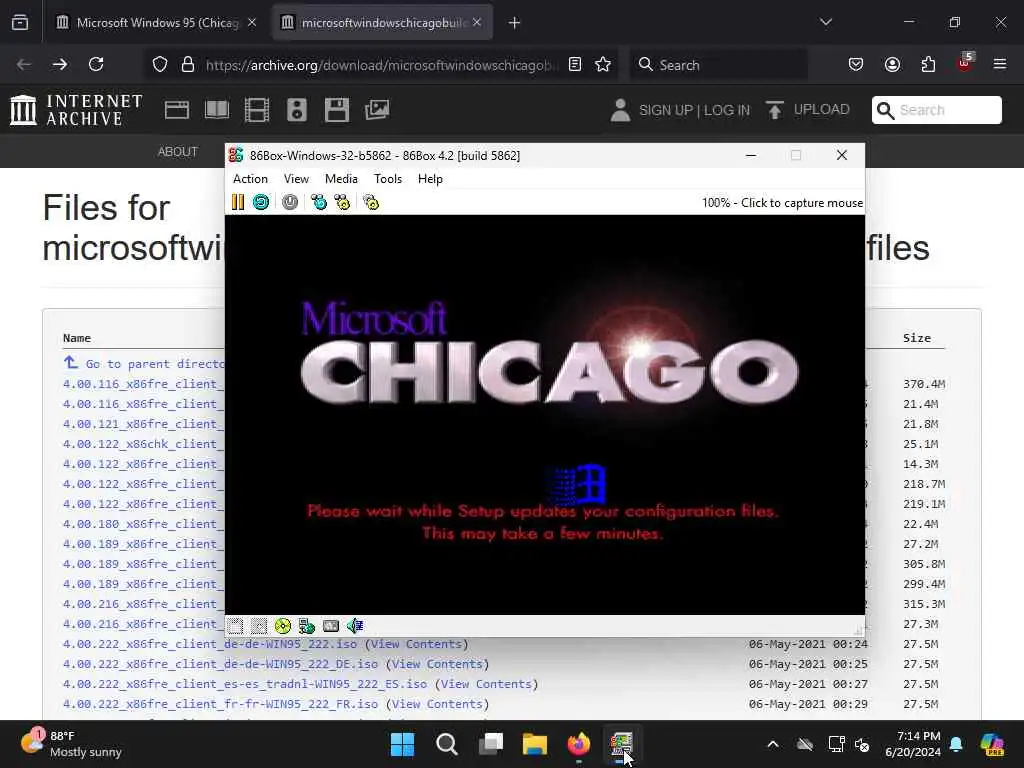This screenshot has height=768, width=1024.
Task: Click the tracking protection shield icon
Action: pos(160,64)
